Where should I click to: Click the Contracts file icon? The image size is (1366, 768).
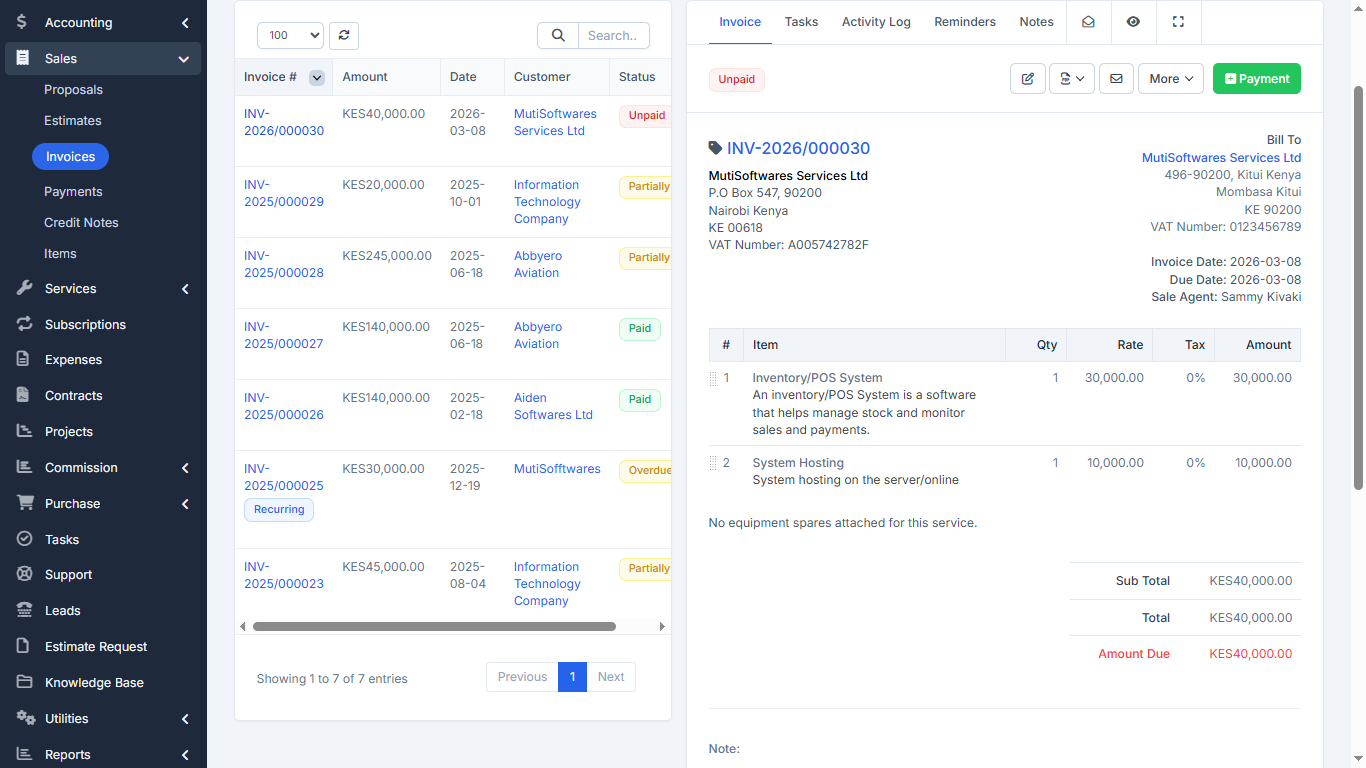point(23,395)
